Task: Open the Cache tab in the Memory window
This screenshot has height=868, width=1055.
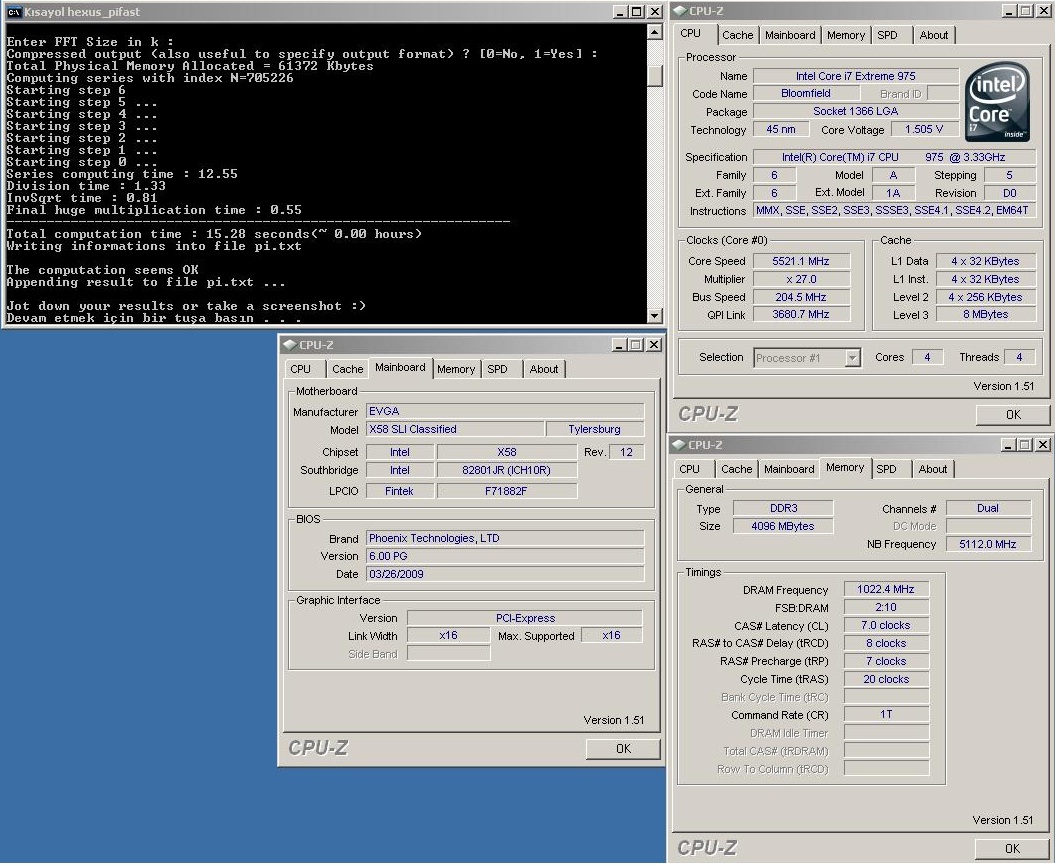Action: click(x=737, y=469)
